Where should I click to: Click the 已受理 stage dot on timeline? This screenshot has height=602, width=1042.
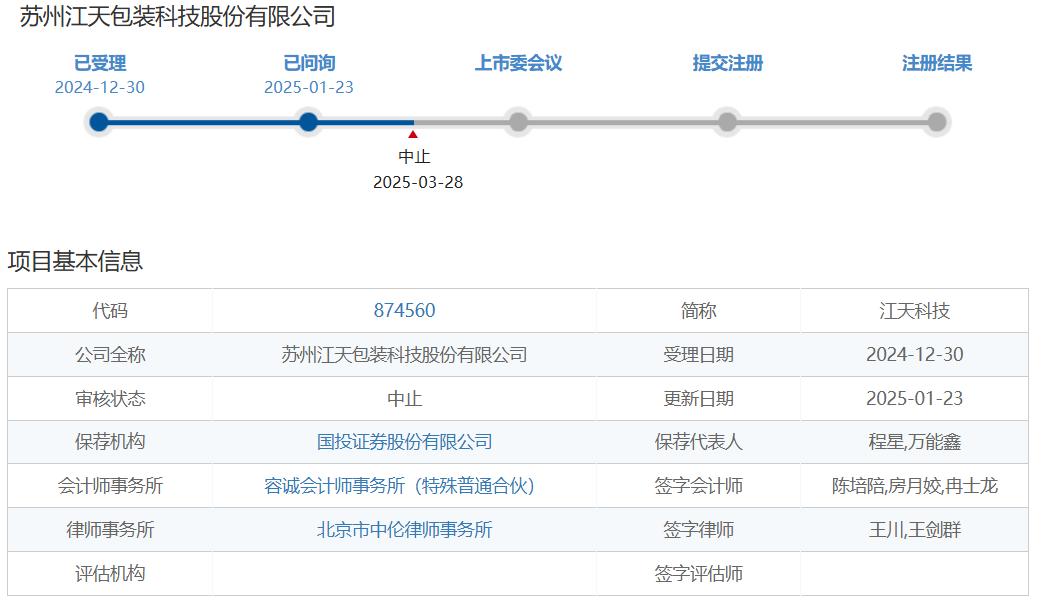pyautogui.click(x=99, y=122)
